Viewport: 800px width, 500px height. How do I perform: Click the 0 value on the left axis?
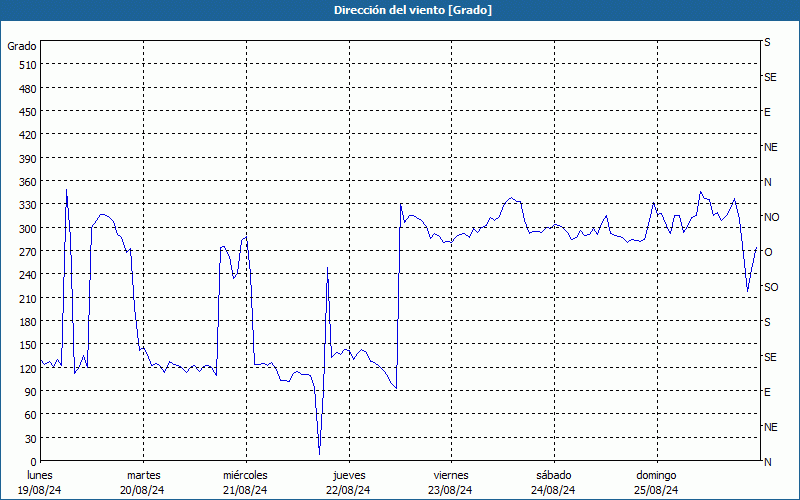(x=34, y=462)
